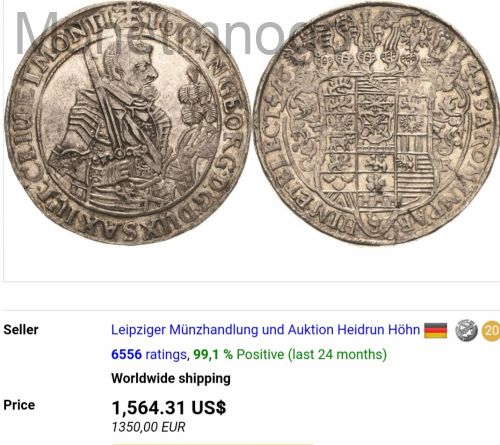
Task: Click the silver coin seal badge icon
Action: (466, 330)
